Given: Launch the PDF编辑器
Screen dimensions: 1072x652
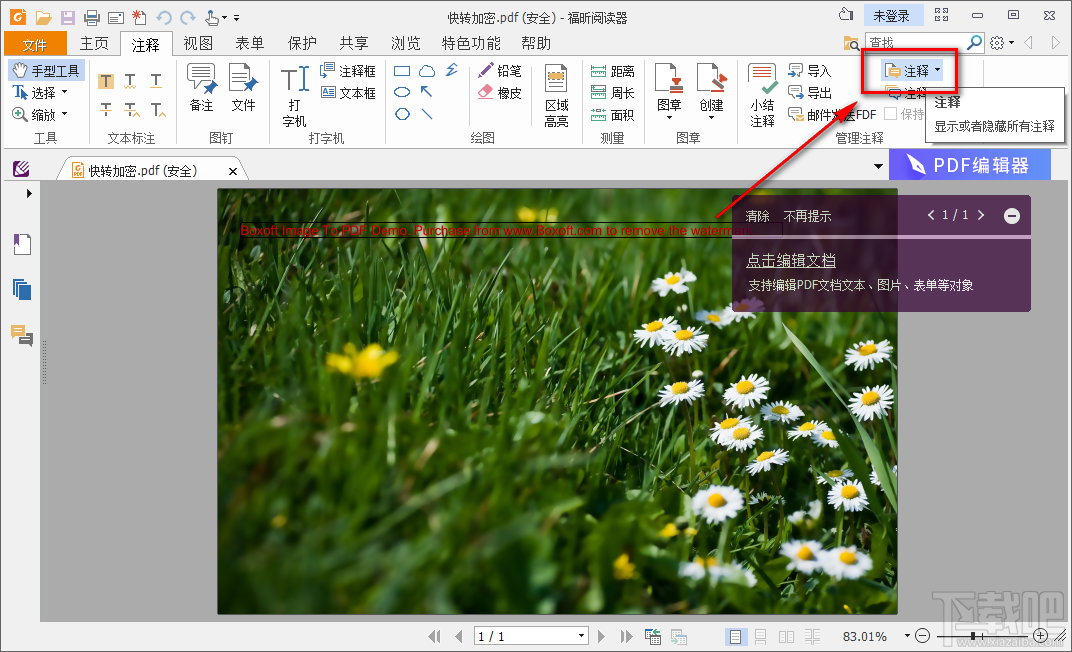Looking at the screenshot, I should pyautogui.click(x=970, y=162).
